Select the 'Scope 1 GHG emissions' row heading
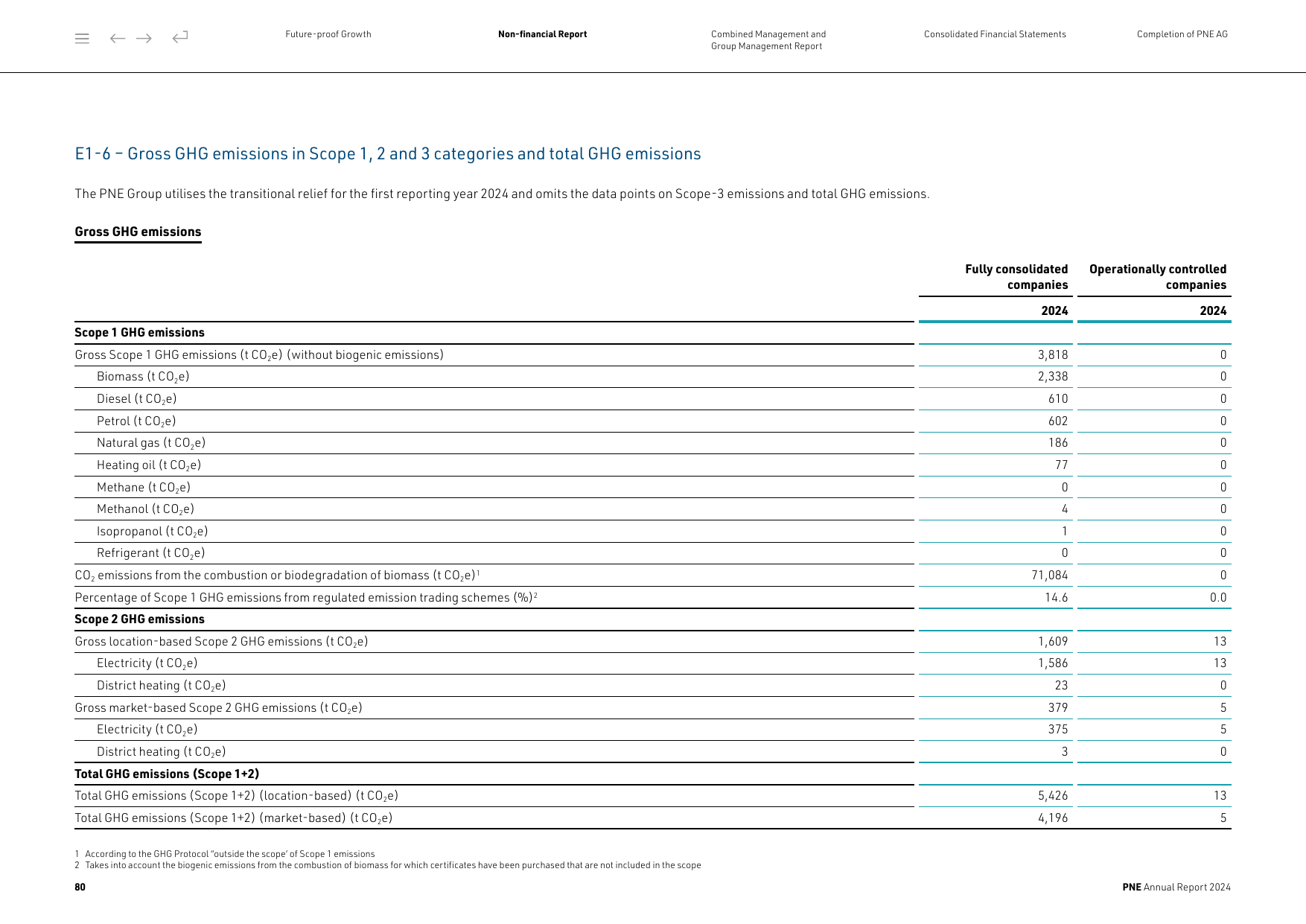The width and height of the screenshot is (1306, 924). tap(139, 333)
